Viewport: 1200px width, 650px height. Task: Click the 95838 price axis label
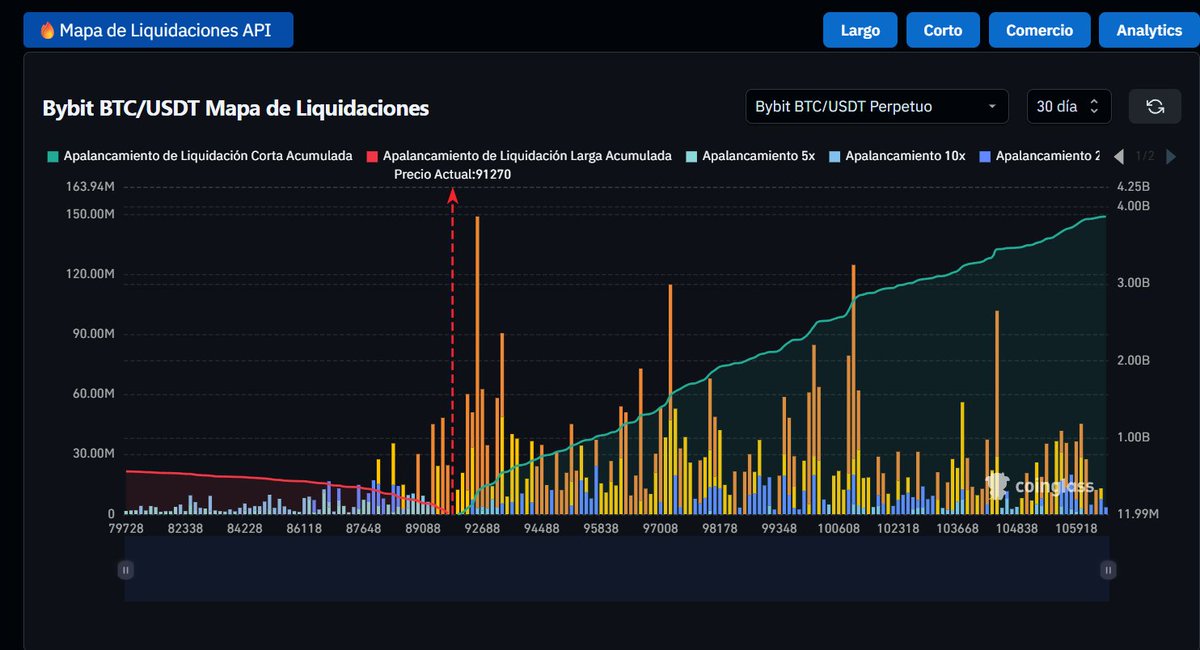point(601,529)
